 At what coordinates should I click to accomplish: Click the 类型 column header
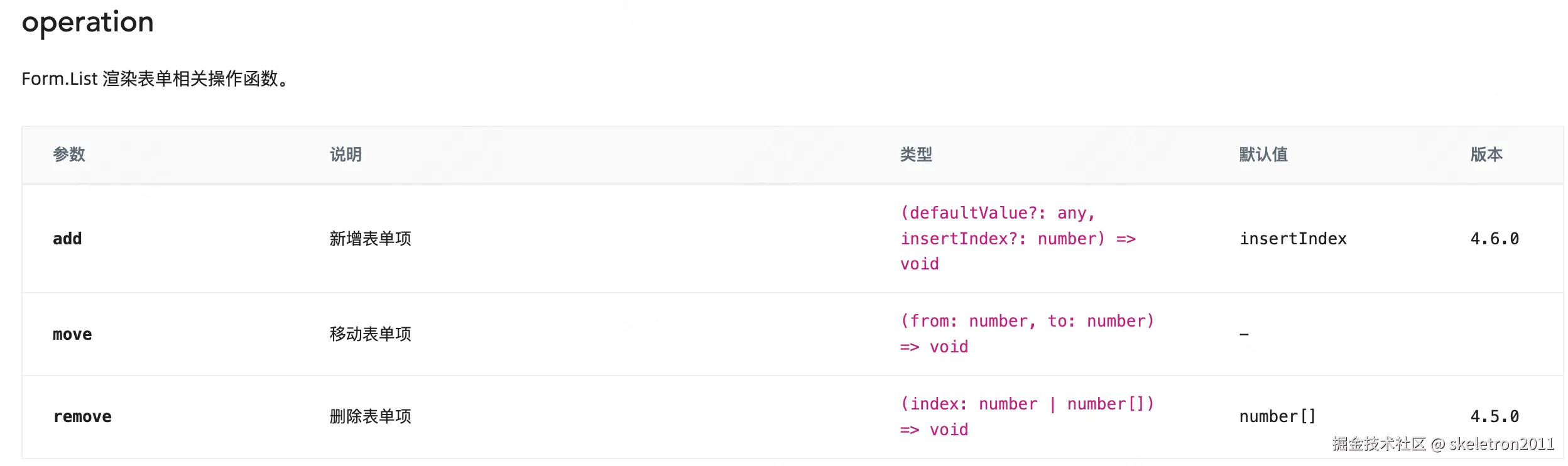point(916,154)
